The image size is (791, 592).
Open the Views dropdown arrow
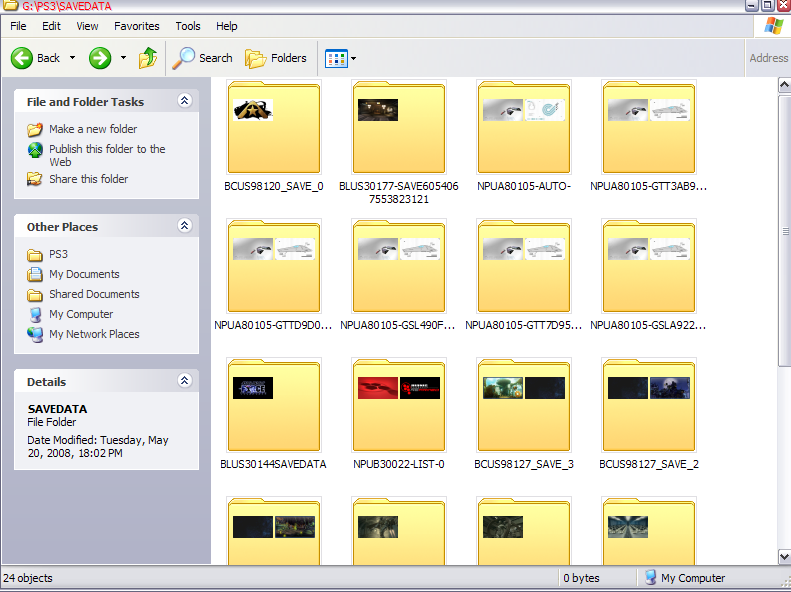click(x=353, y=58)
